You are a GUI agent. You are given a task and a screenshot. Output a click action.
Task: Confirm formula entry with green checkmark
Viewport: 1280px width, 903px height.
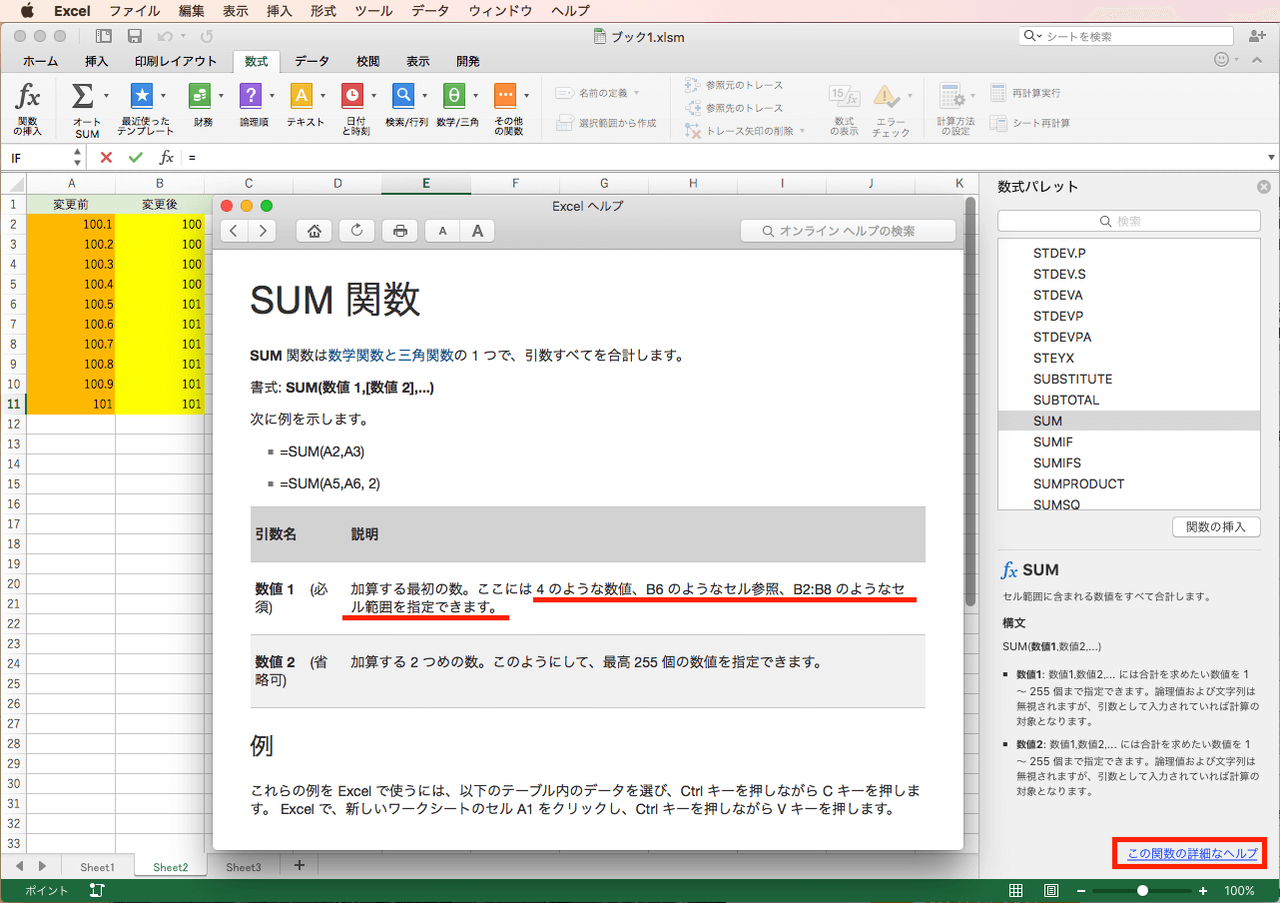coord(136,157)
